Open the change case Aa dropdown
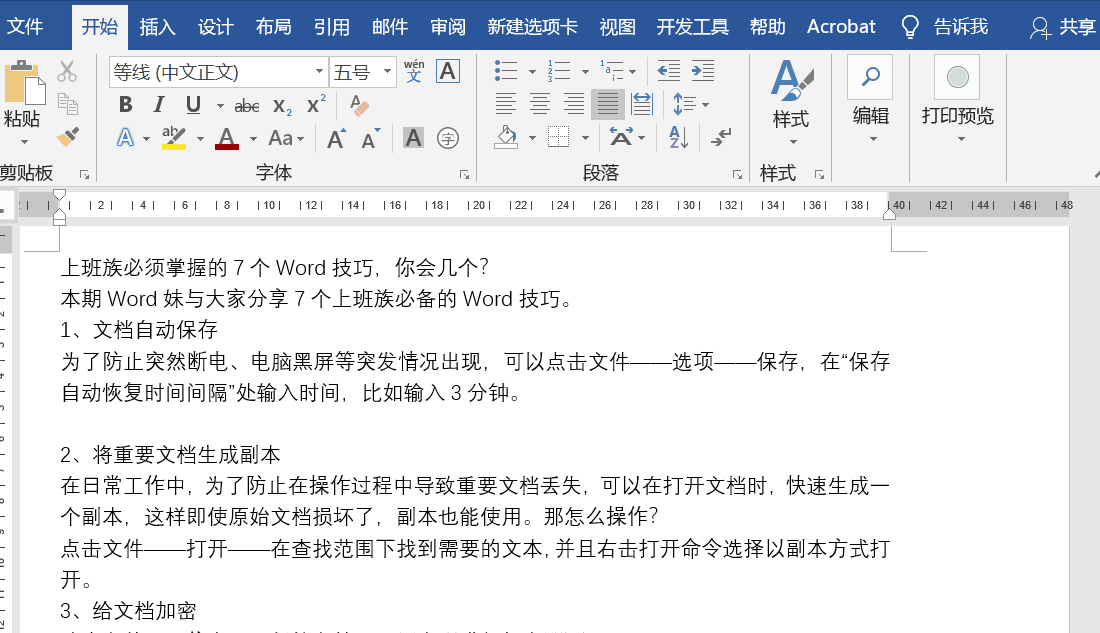The height and width of the screenshot is (633, 1100). pyautogui.click(x=286, y=138)
